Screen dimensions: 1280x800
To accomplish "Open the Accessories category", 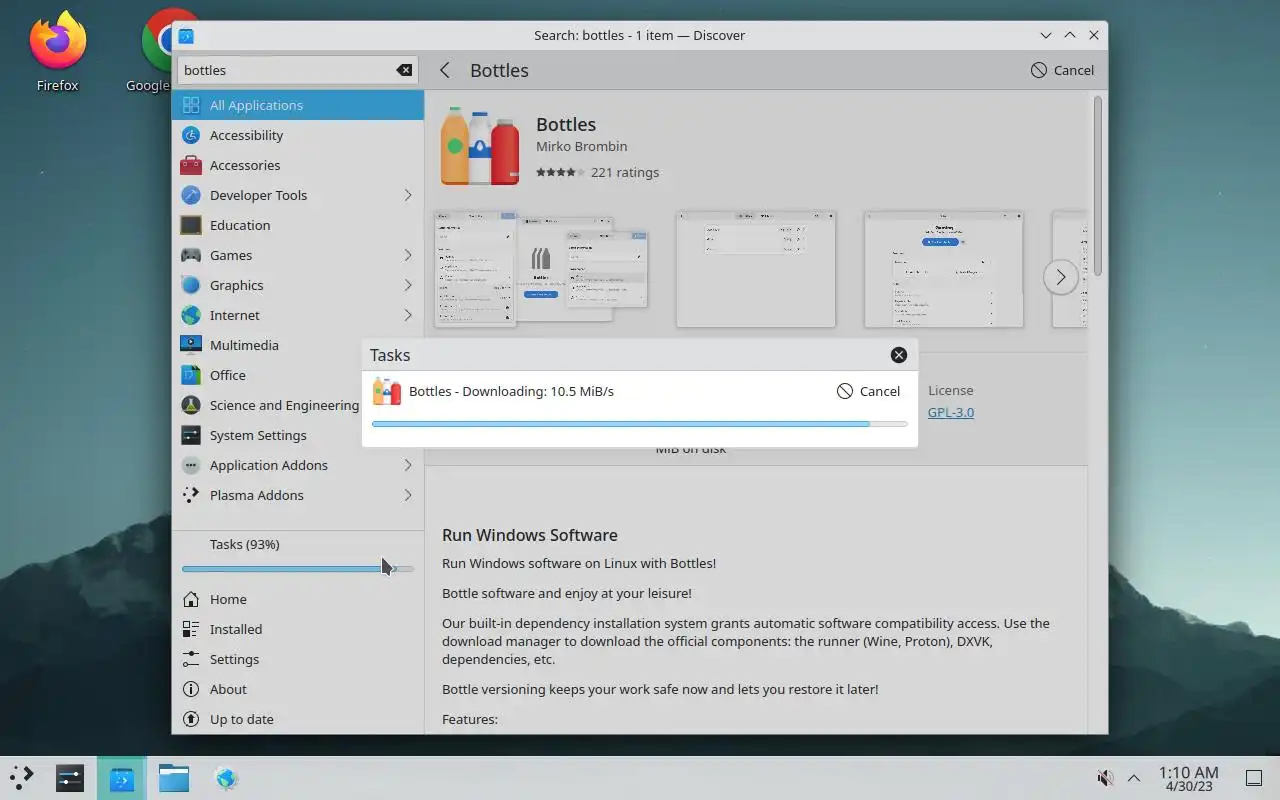I will [x=298, y=165].
